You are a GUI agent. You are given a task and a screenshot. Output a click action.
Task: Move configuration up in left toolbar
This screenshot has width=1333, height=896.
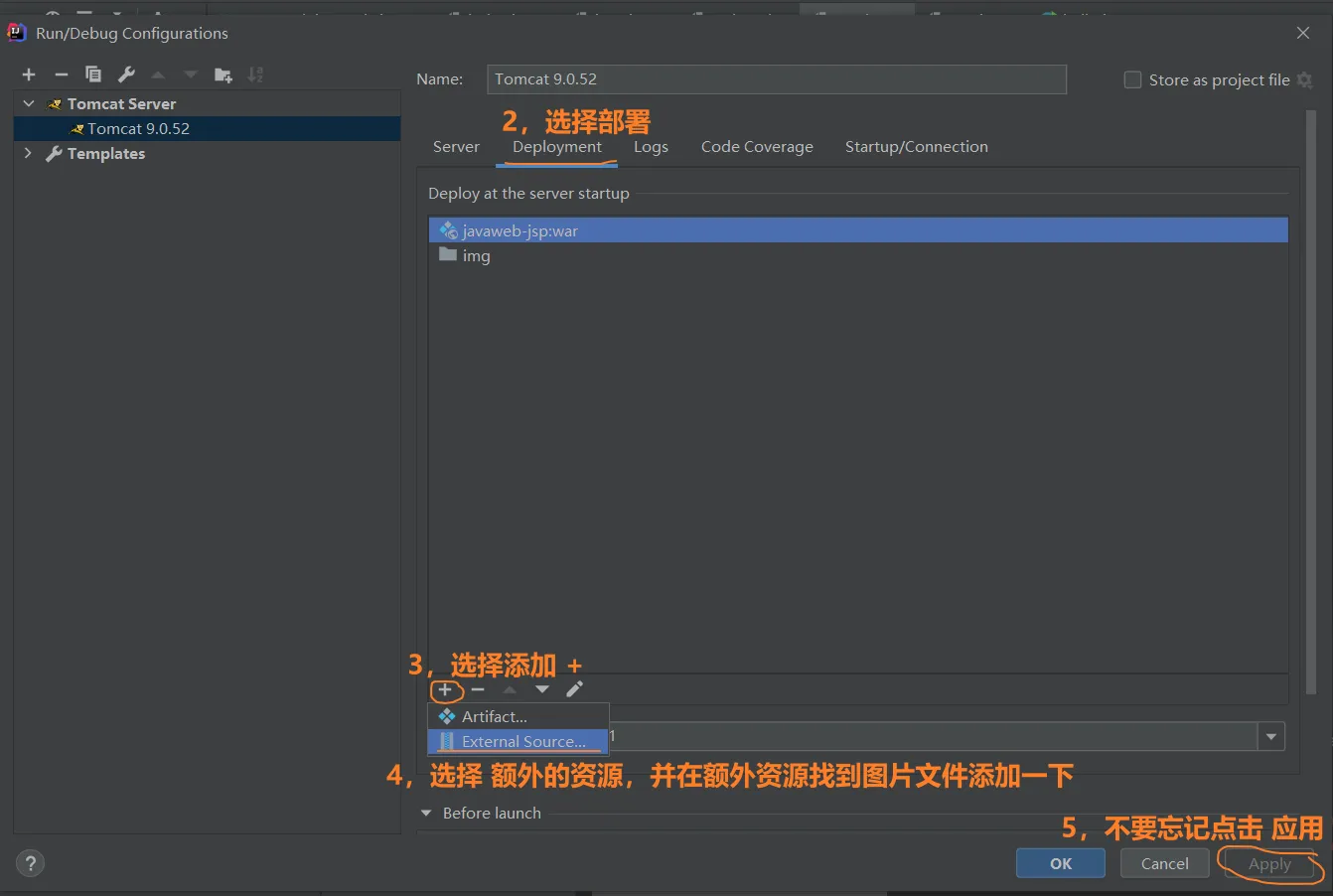tap(158, 75)
